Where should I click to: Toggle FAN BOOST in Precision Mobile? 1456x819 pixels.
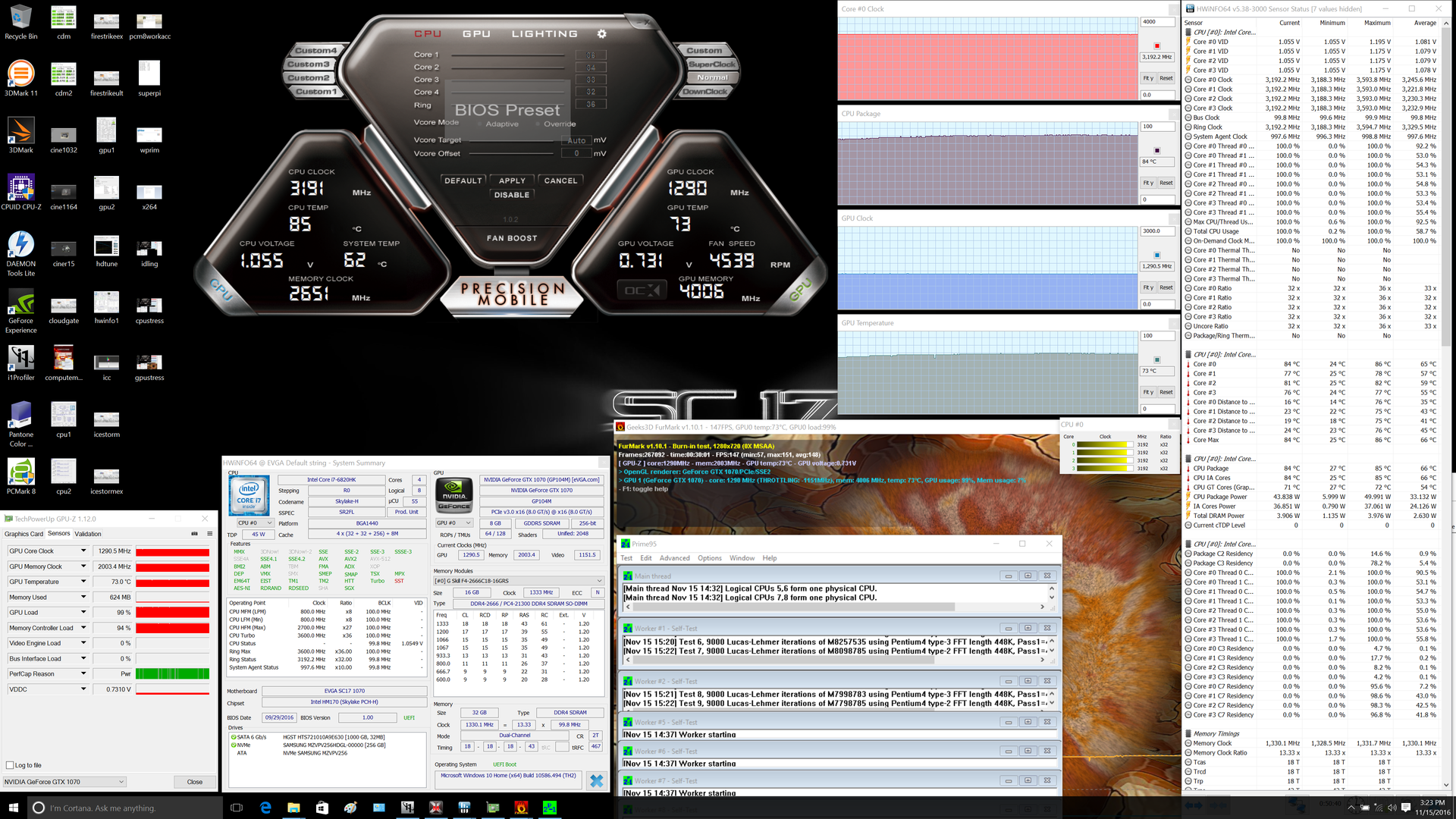[512, 238]
